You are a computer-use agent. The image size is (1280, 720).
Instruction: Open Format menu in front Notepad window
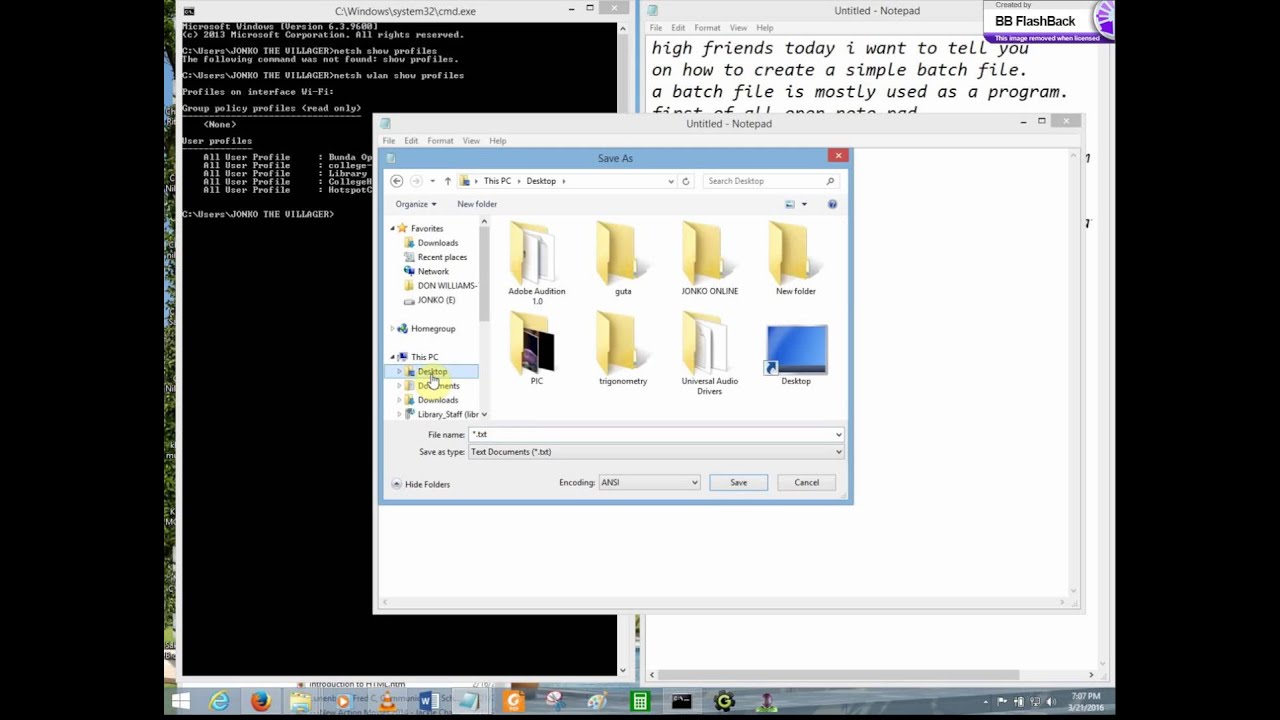440,141
